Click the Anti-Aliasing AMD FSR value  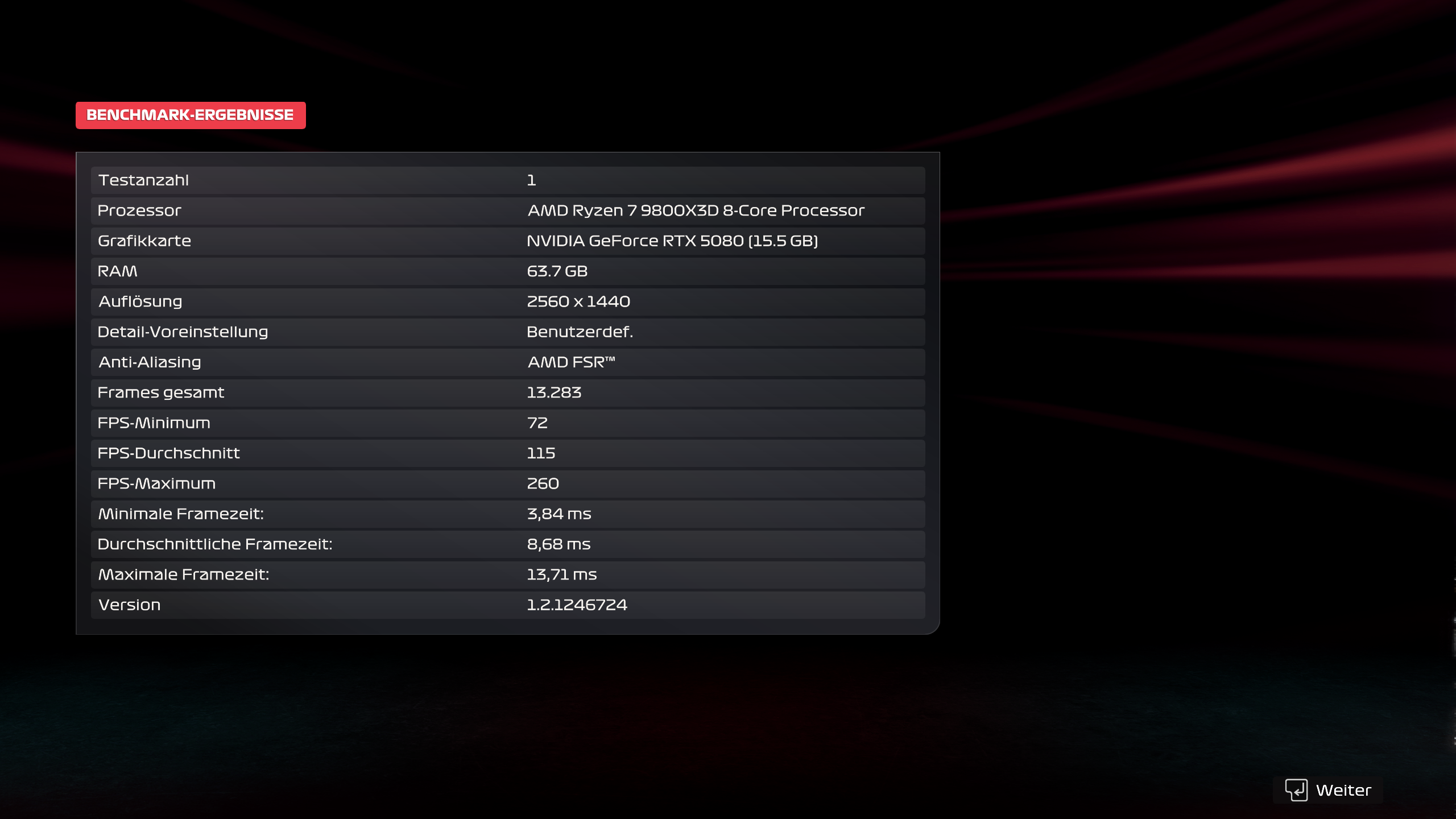571,362
